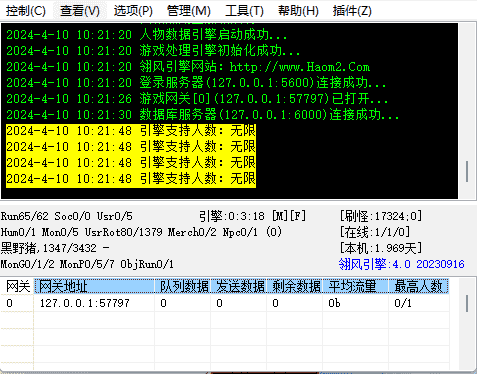Click the 0 cell under 发送数据
Viewport: 477px width, 374px height.
pos(239,303)
